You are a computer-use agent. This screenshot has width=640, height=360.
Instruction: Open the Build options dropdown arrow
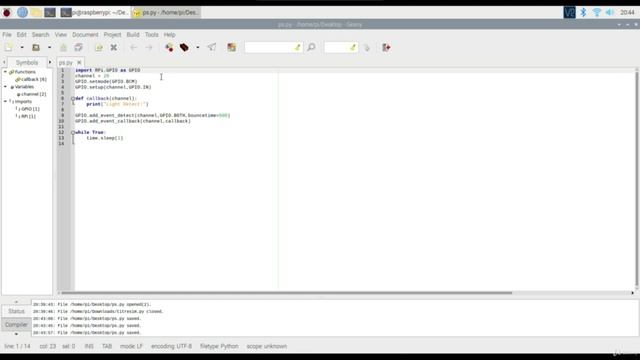tap(198, 47)
